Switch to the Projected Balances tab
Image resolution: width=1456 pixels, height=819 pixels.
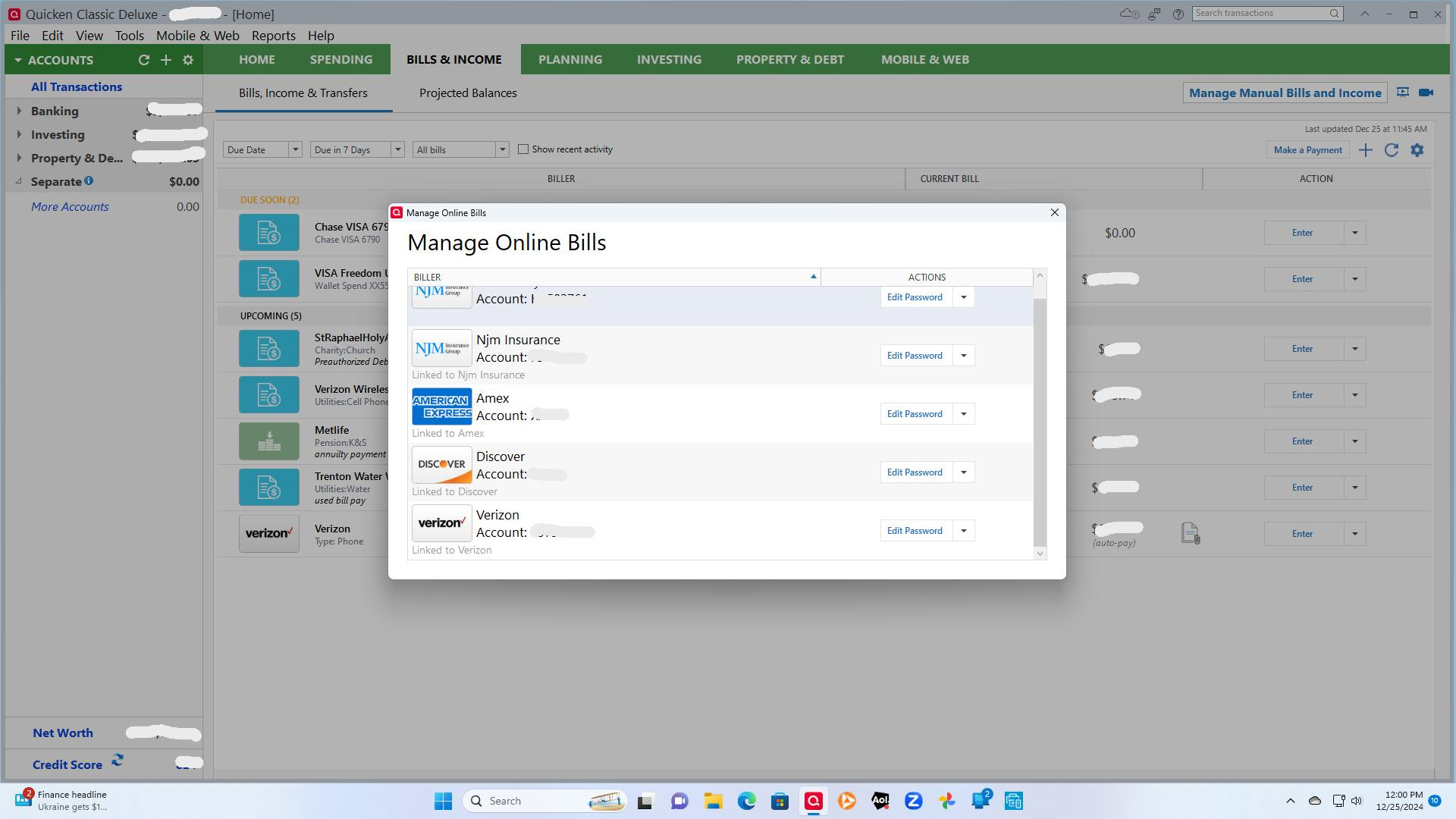click(468, 93)
